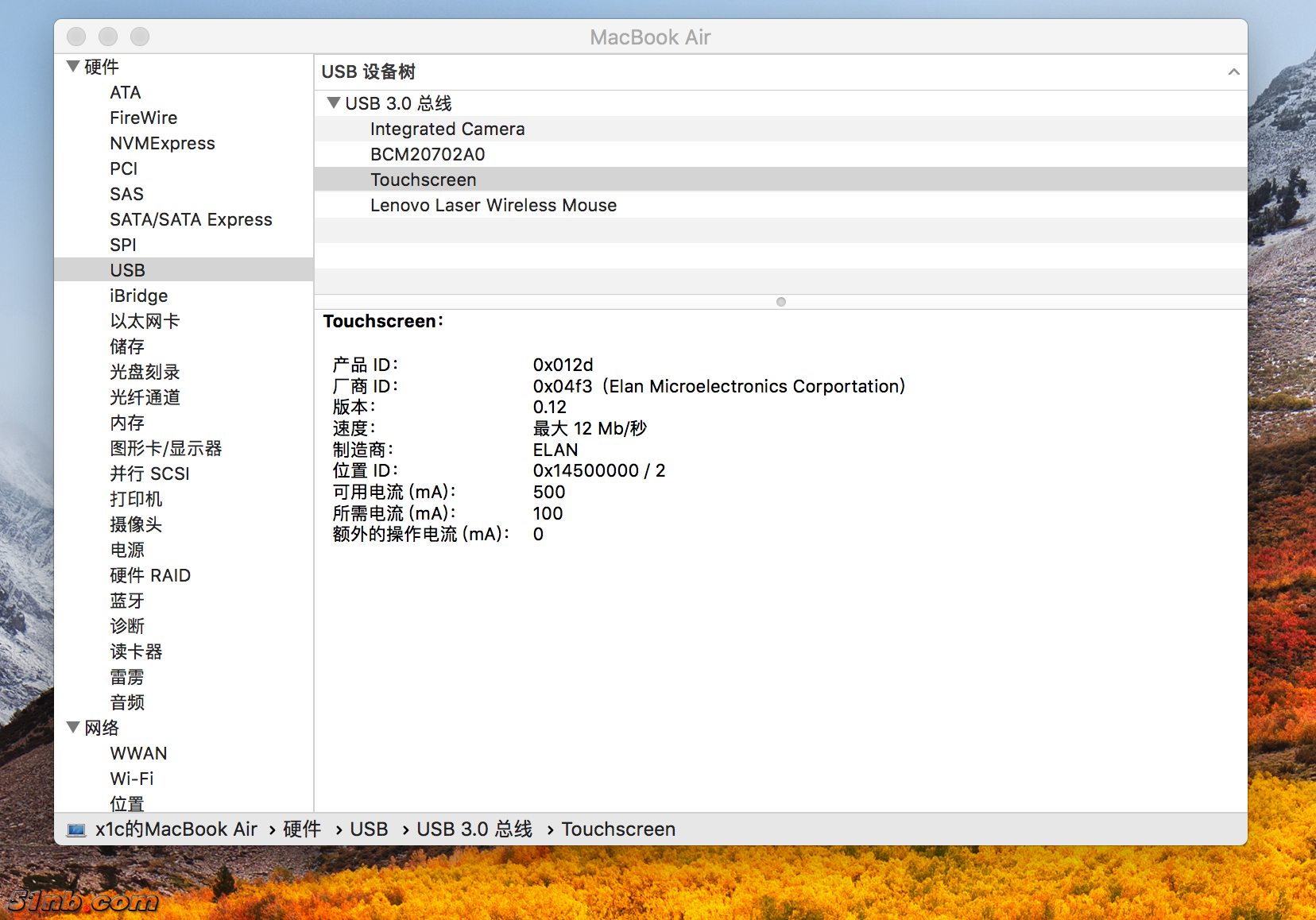The height and width of the screenshot is (920, 1316).
Task: Collapse the USB 3.0 总线 tree node
Action: pos(334,103)
